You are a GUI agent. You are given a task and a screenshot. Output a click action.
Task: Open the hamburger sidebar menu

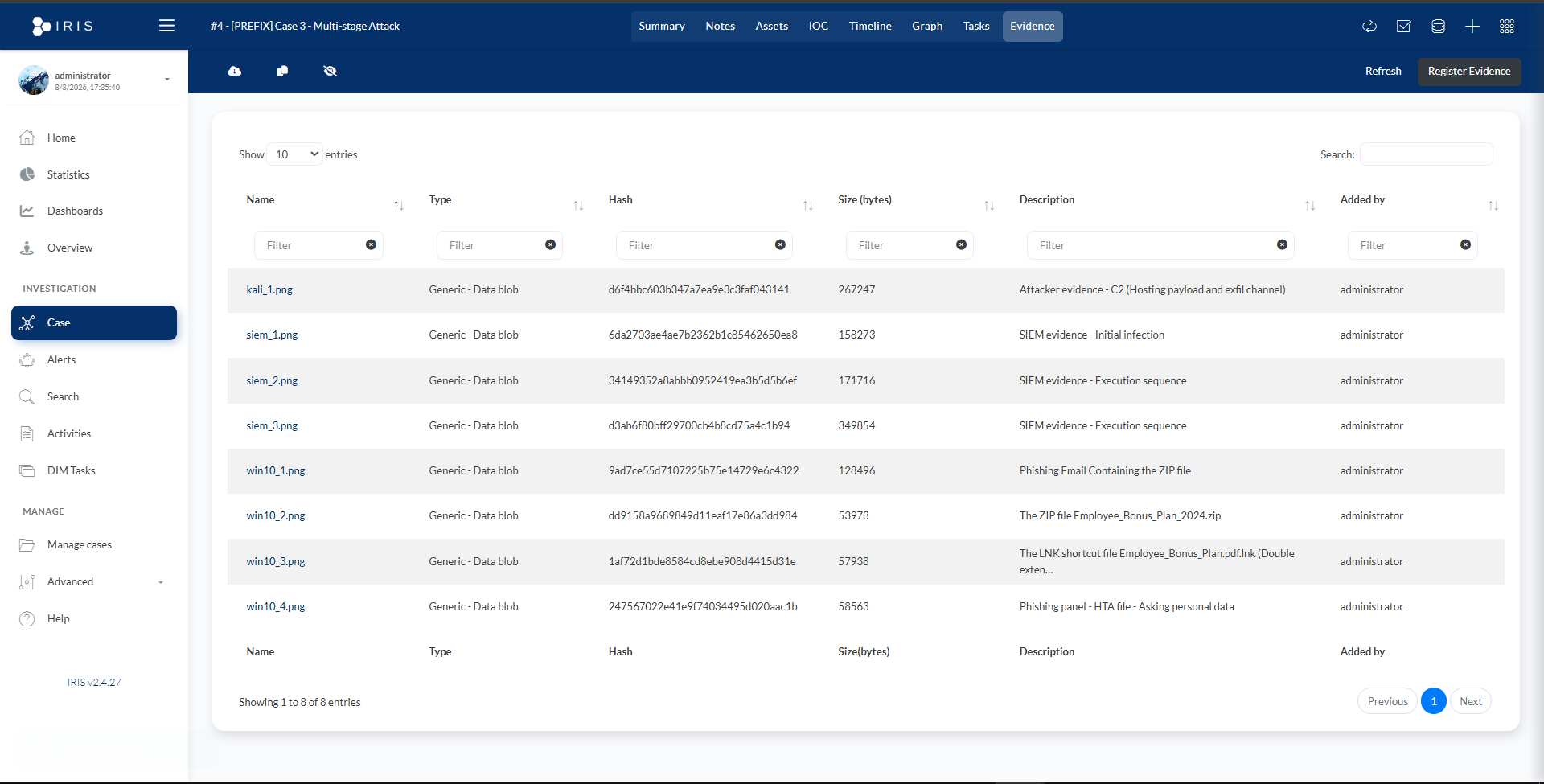tap(166, 26)
